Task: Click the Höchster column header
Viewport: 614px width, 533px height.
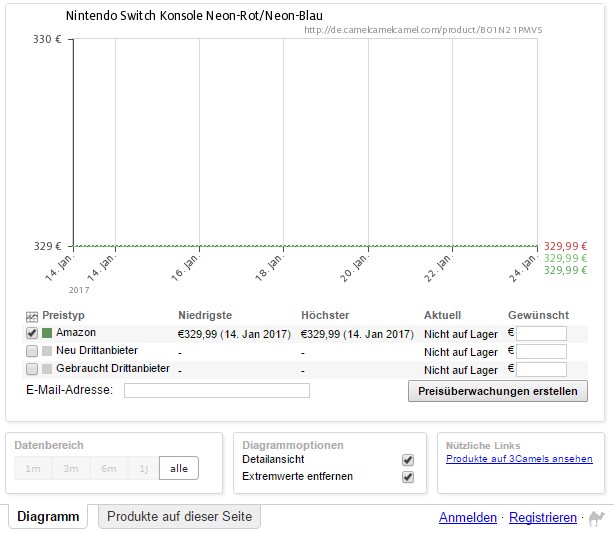Action: [x=325, y=315]
